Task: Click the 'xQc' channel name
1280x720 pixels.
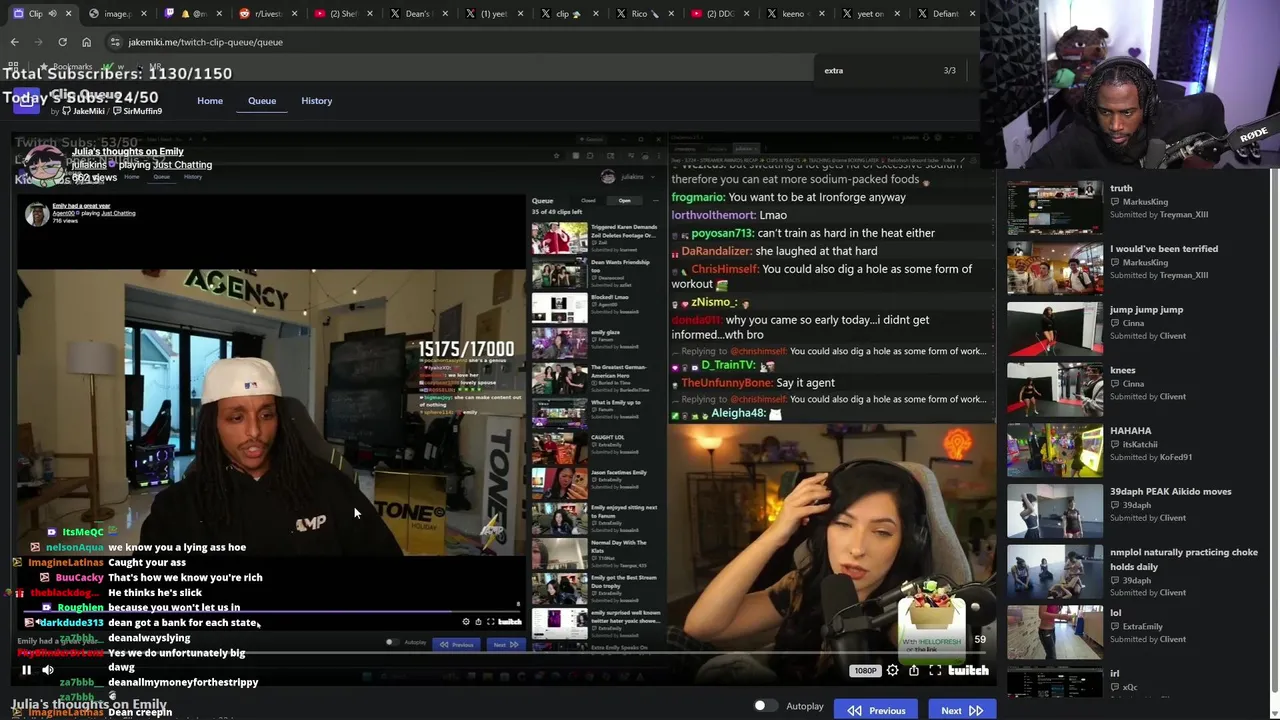Action: (1130, 687)
